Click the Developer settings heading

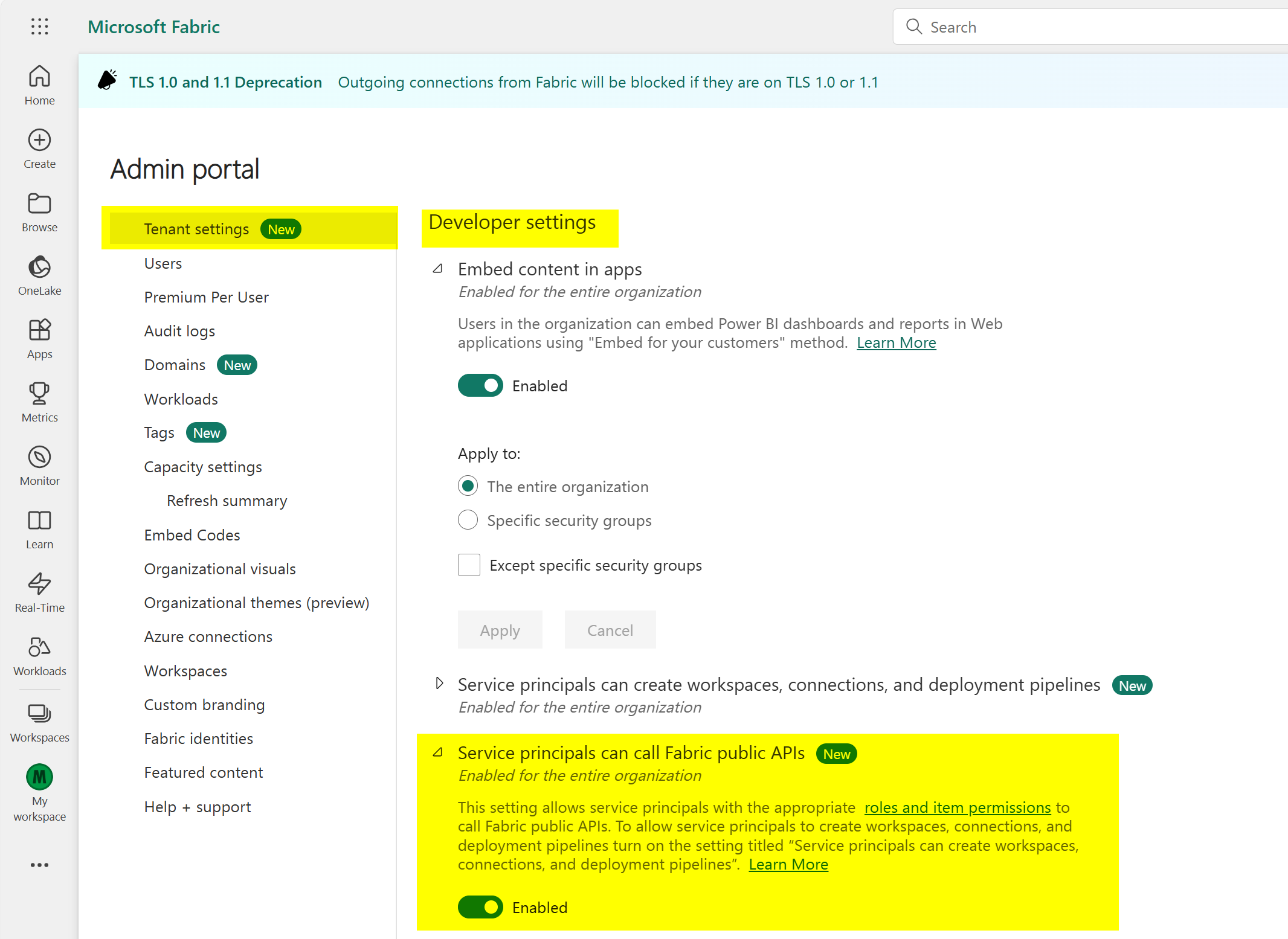(x=512, y=222)
